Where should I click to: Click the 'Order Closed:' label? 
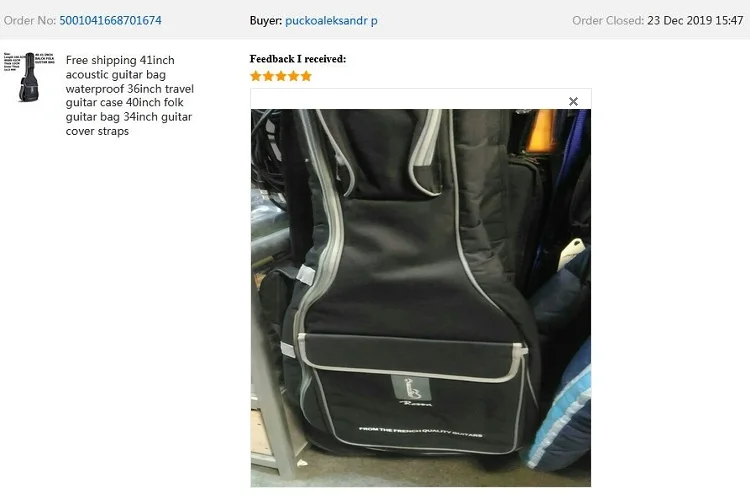[x=608, y=21]
